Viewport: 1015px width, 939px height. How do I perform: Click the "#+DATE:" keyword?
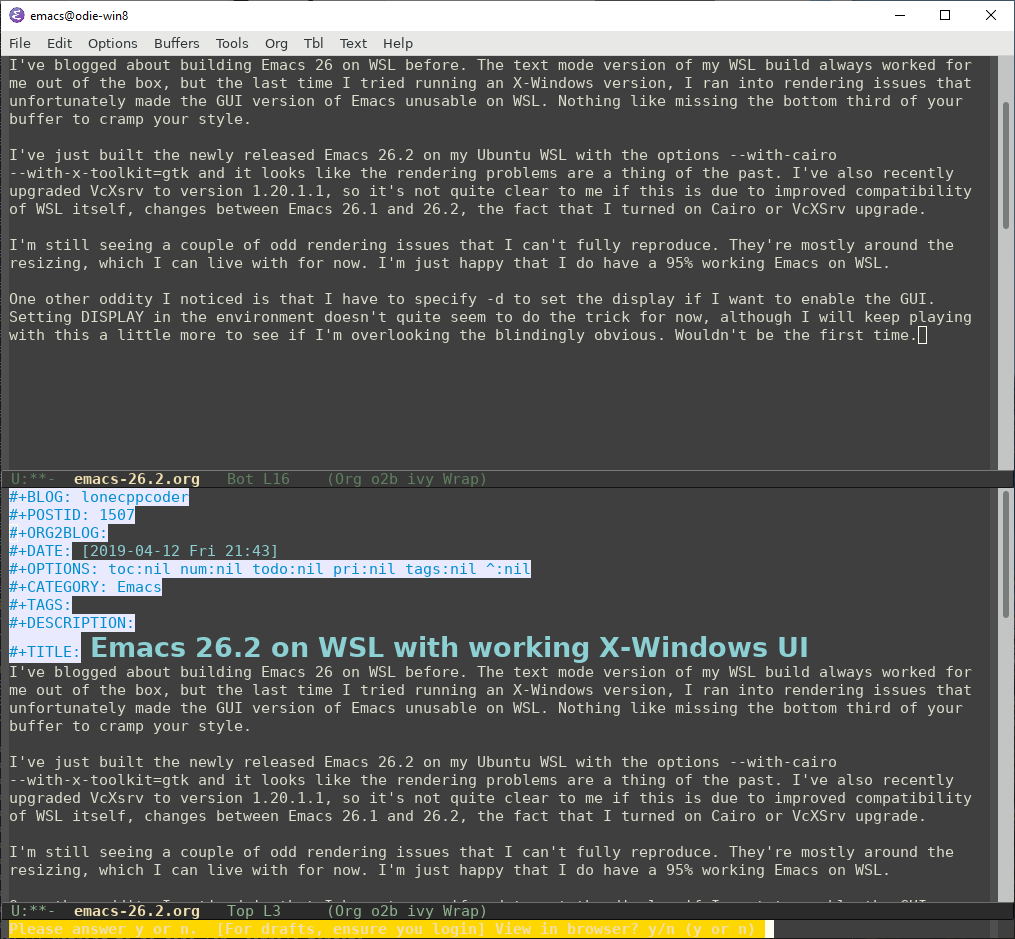pos(40,551)
